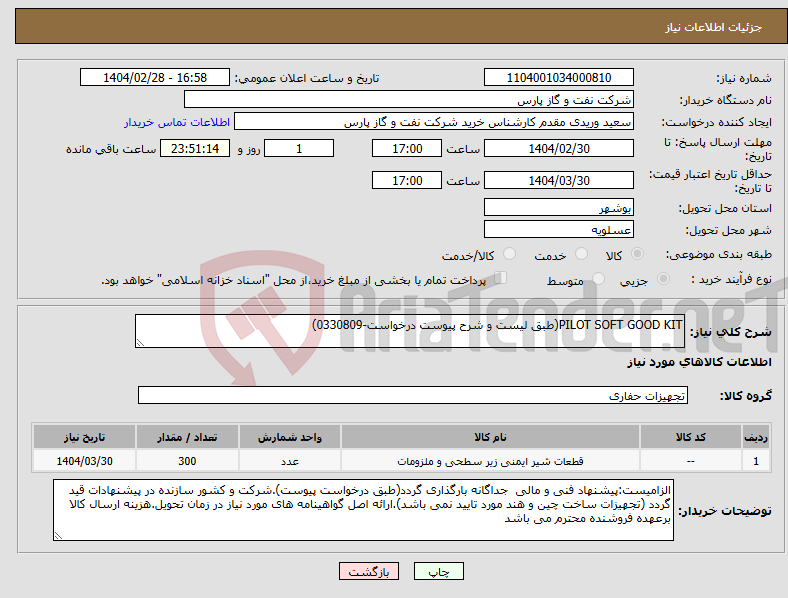The image size is (788, 598).
Task: Click the unit cell عدد
Action: (x=290, y=461)
